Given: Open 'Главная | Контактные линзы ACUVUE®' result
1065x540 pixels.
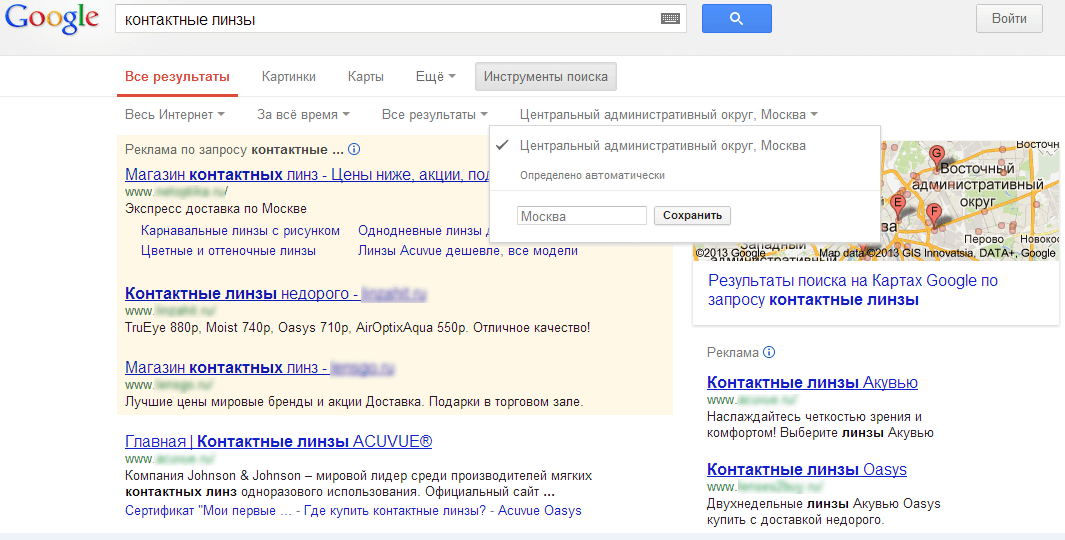Looking at the screenshot, I should (278, 442).
